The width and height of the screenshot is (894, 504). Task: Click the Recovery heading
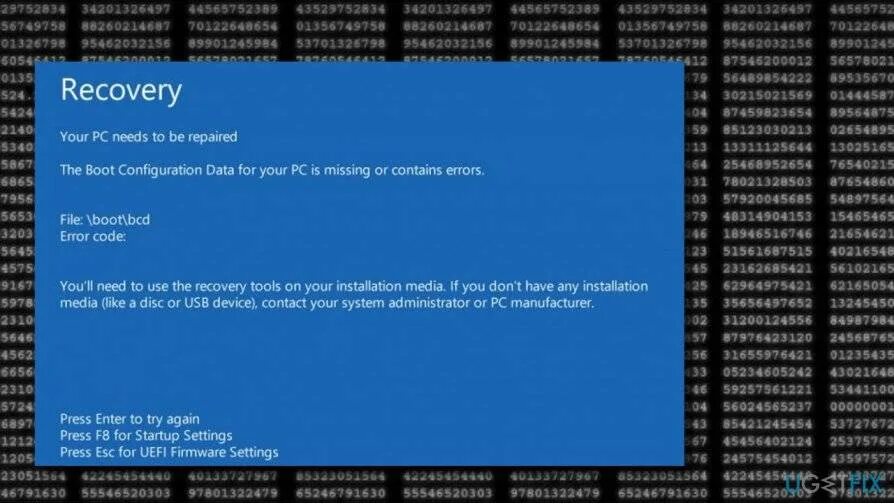pyautogui.click(x=121, y=91)
